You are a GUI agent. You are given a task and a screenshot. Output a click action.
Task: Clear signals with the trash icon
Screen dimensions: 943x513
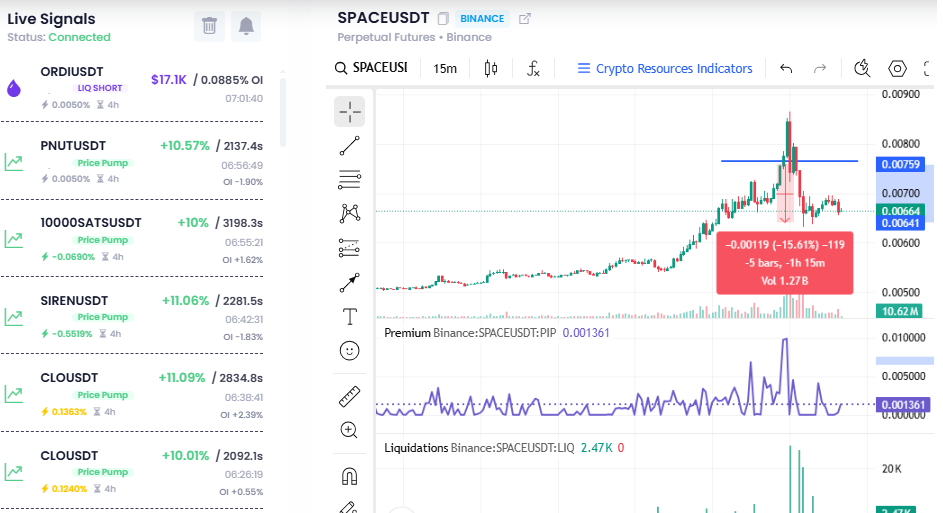click(209, 26)
